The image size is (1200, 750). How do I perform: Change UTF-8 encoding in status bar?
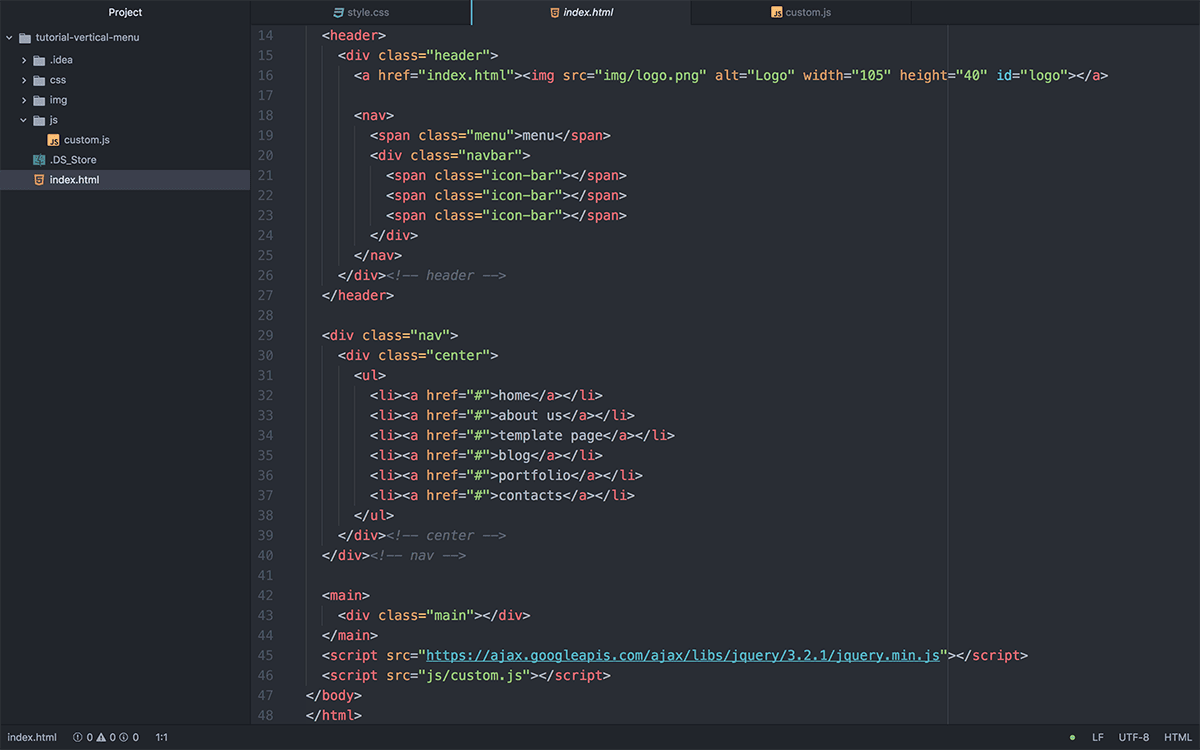1134,737
